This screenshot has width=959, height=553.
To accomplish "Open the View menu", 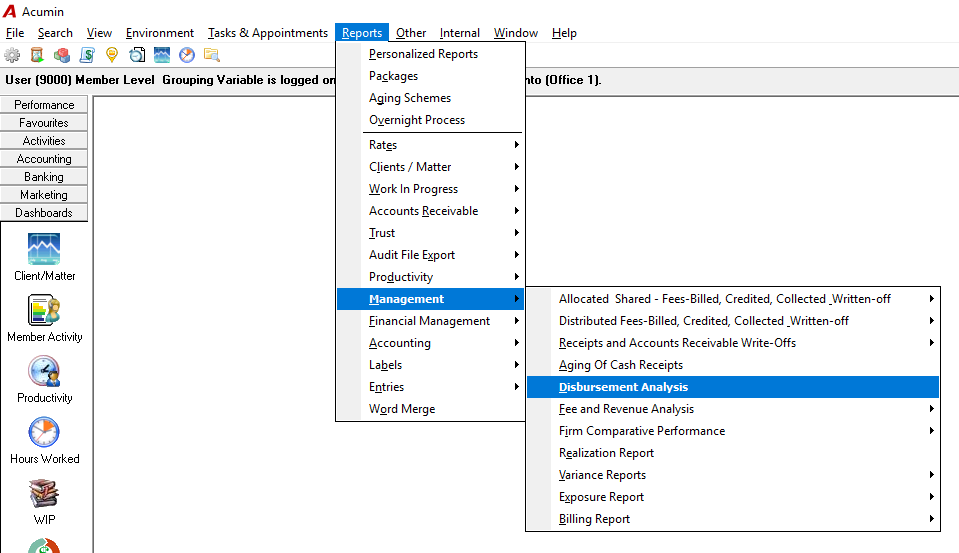I will click(x=99, y=33).
